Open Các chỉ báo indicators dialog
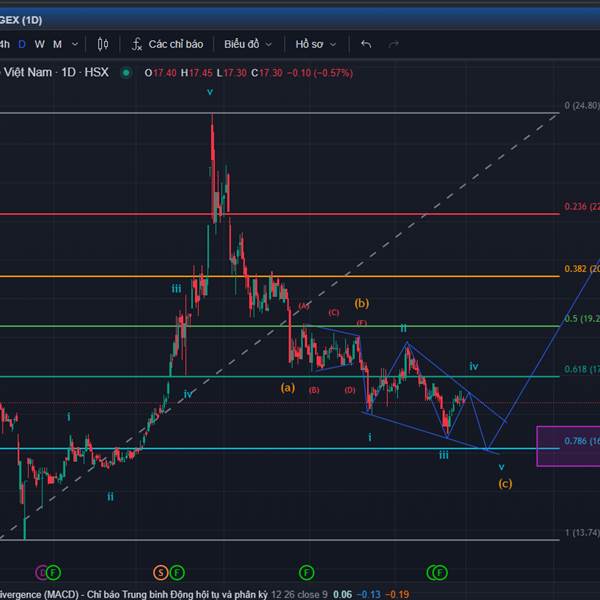Image resolution: width=600 pixels, height=600 pixels. (176, 44)
